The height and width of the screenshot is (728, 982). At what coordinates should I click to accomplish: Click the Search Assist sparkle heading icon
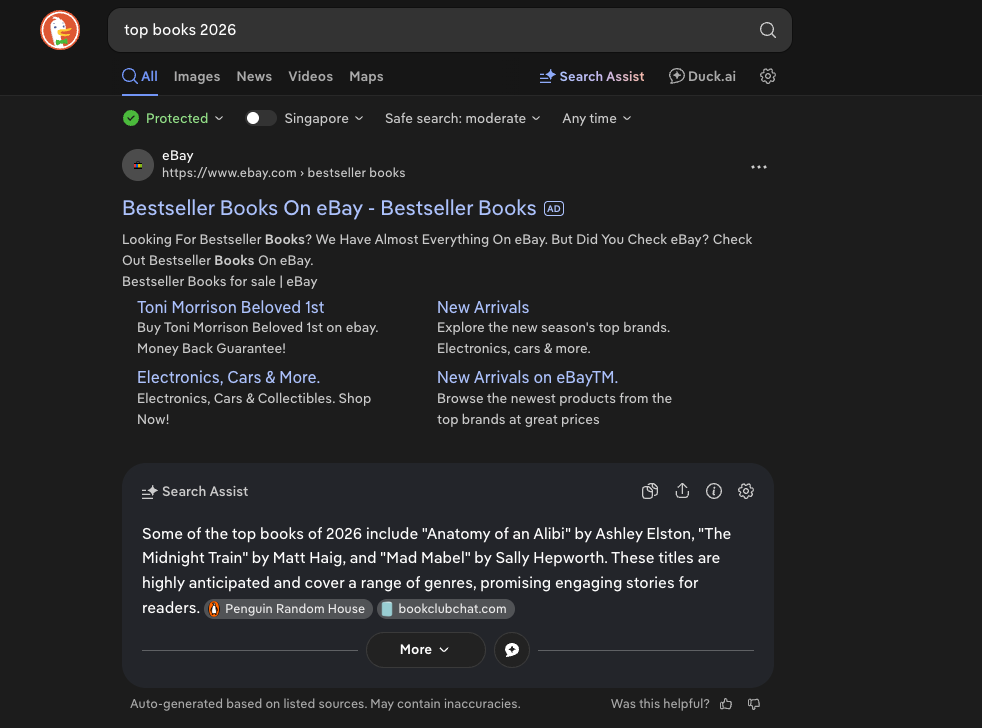click(x=149, y=492)
